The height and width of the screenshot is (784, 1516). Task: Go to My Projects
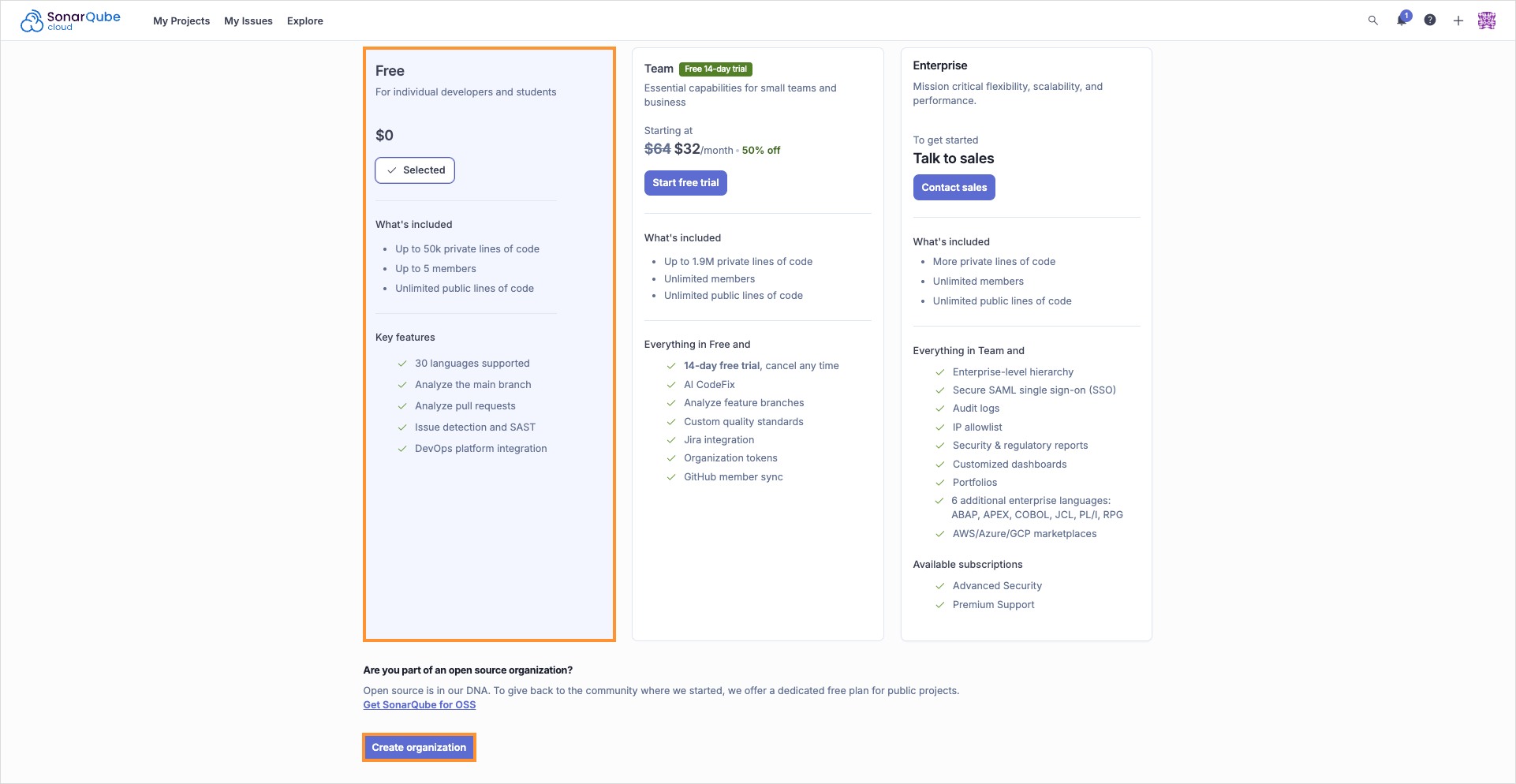(x=181, y=21)
